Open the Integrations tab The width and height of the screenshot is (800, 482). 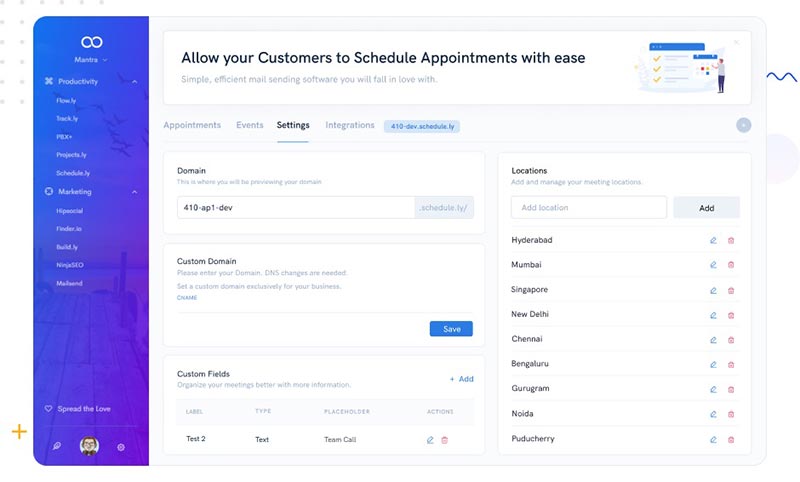tap(350, 126)
